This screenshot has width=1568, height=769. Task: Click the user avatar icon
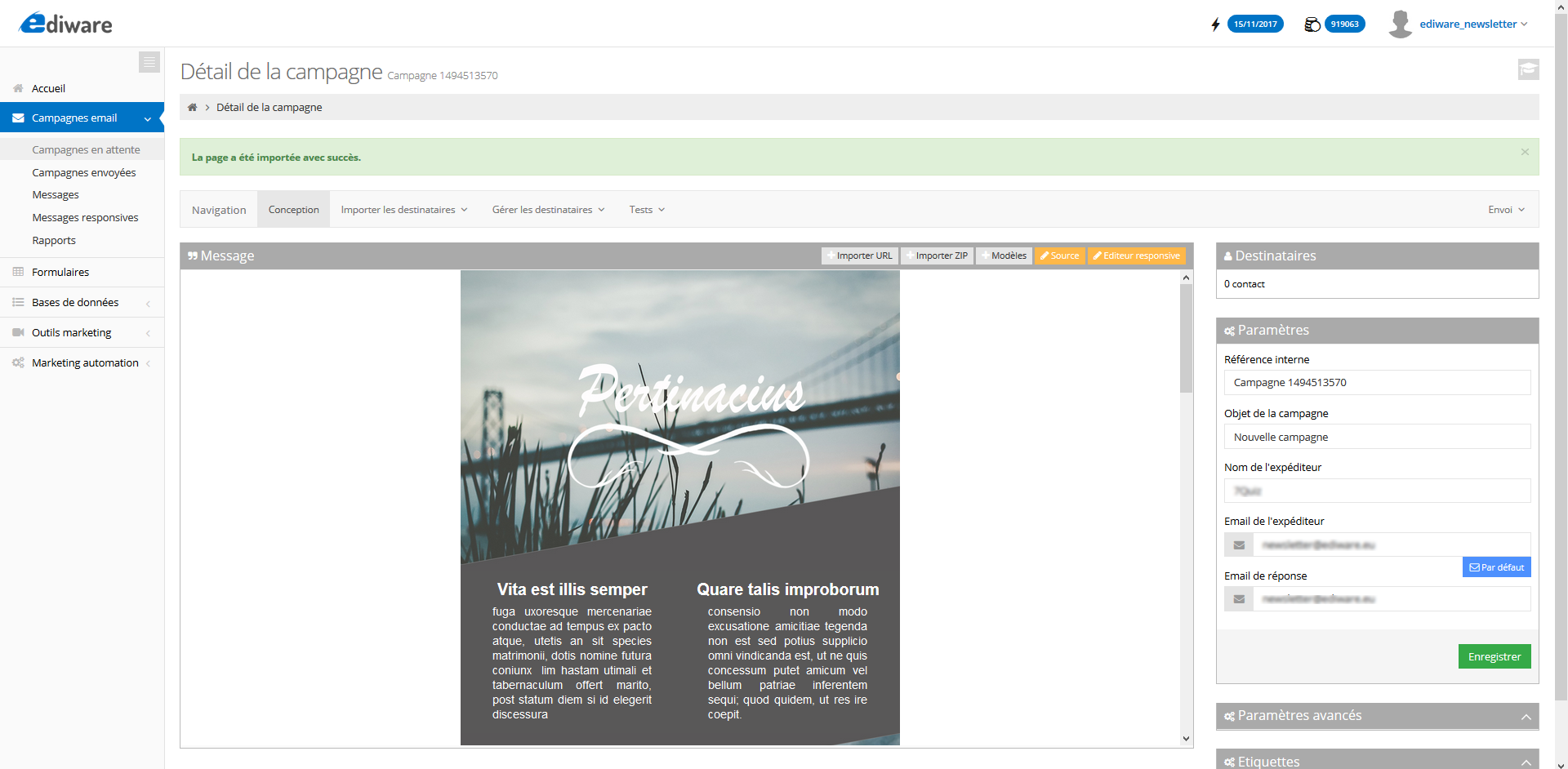click(1401, 24)
